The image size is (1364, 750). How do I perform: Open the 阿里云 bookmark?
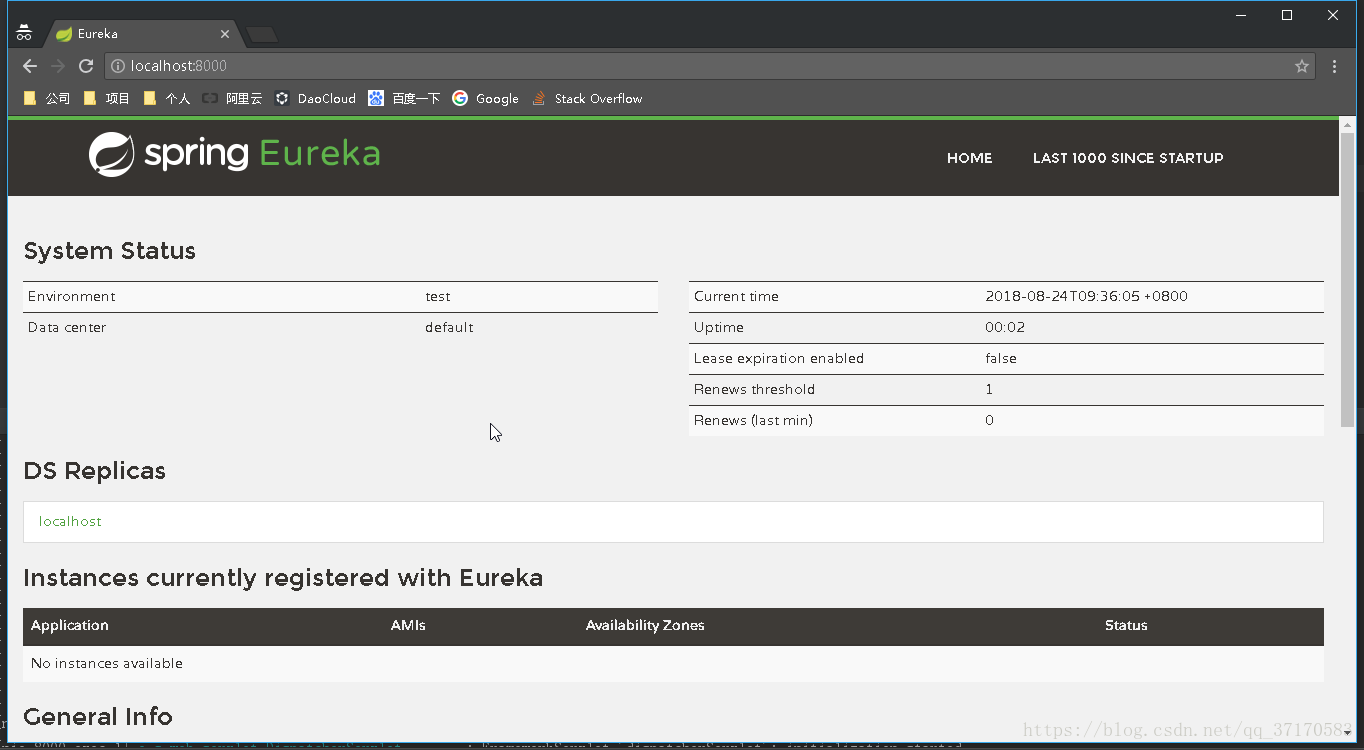click(232, 98)
